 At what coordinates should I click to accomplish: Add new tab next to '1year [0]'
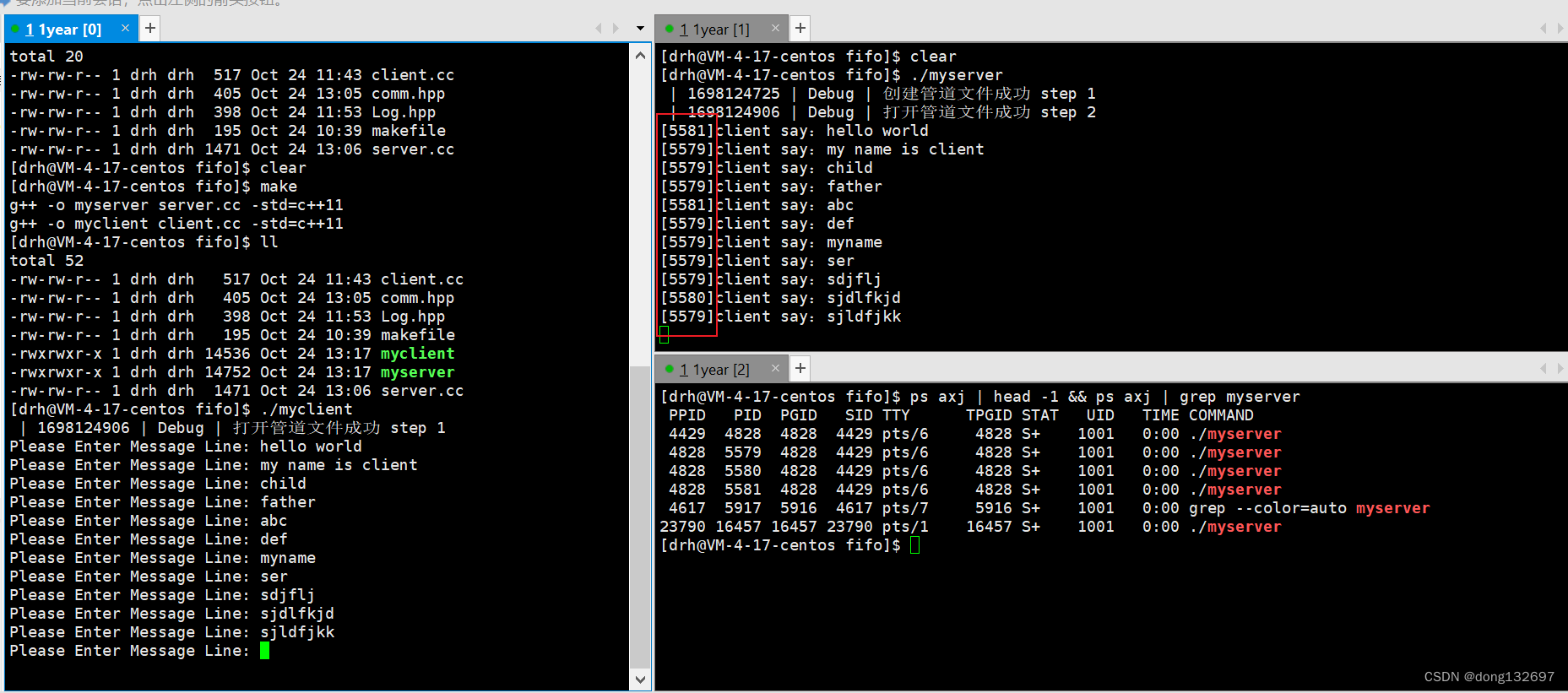(149, 28)
